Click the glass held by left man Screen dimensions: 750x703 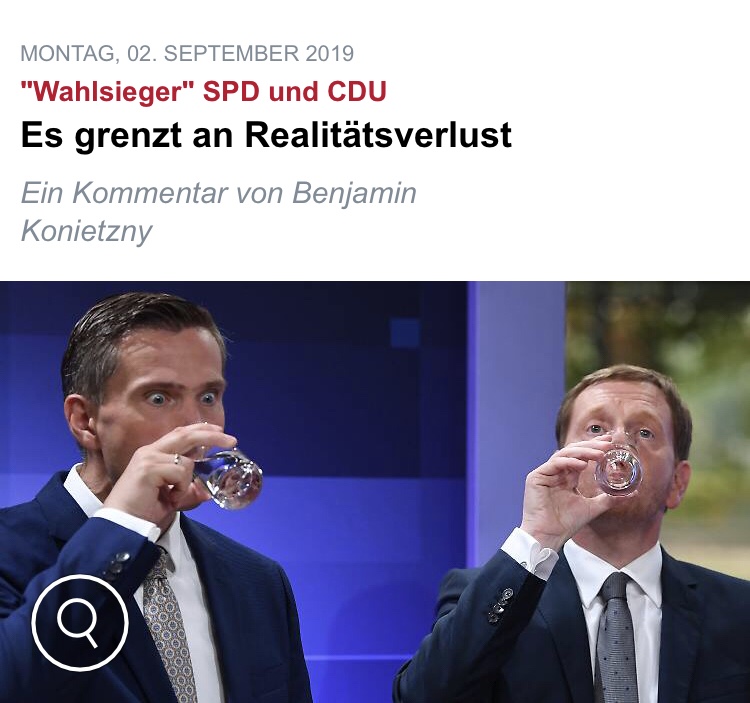point(225,476)
